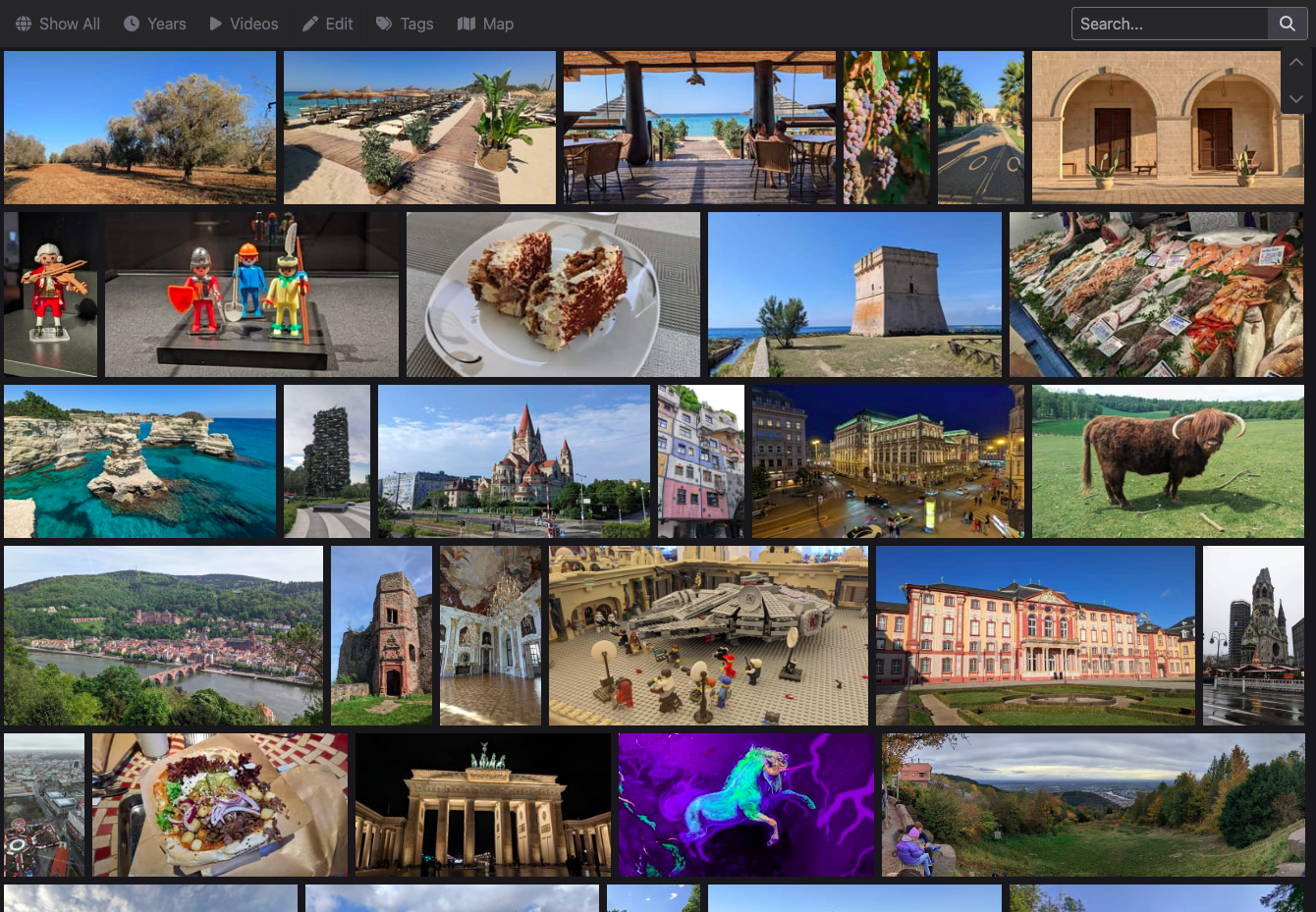The height and width of the screenshot is (912, 1316).
Task: Open the colorful patchwork house photo
Action: (x=701, y=461)
